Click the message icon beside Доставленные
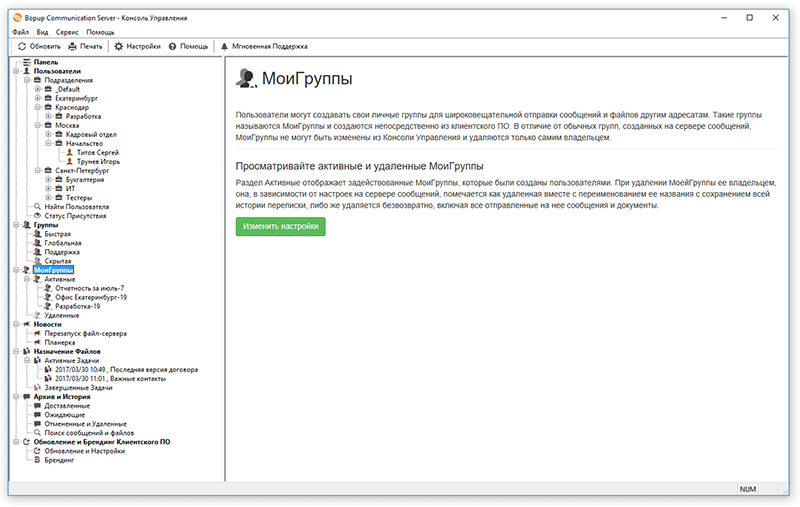 point(37,406)
